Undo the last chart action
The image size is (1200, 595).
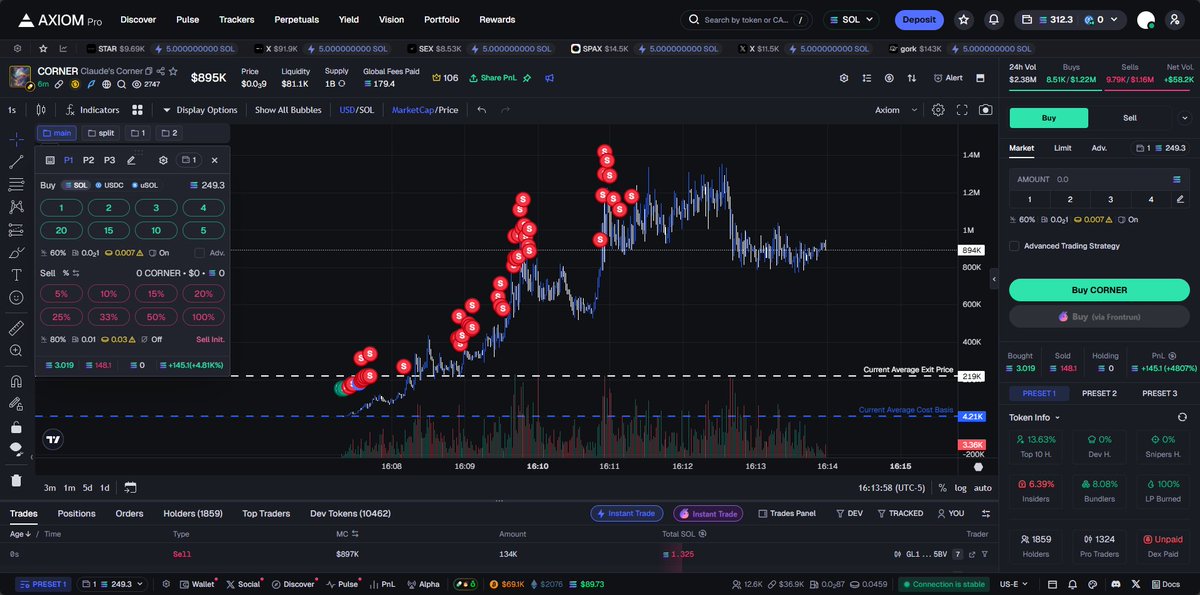point(481,110)
